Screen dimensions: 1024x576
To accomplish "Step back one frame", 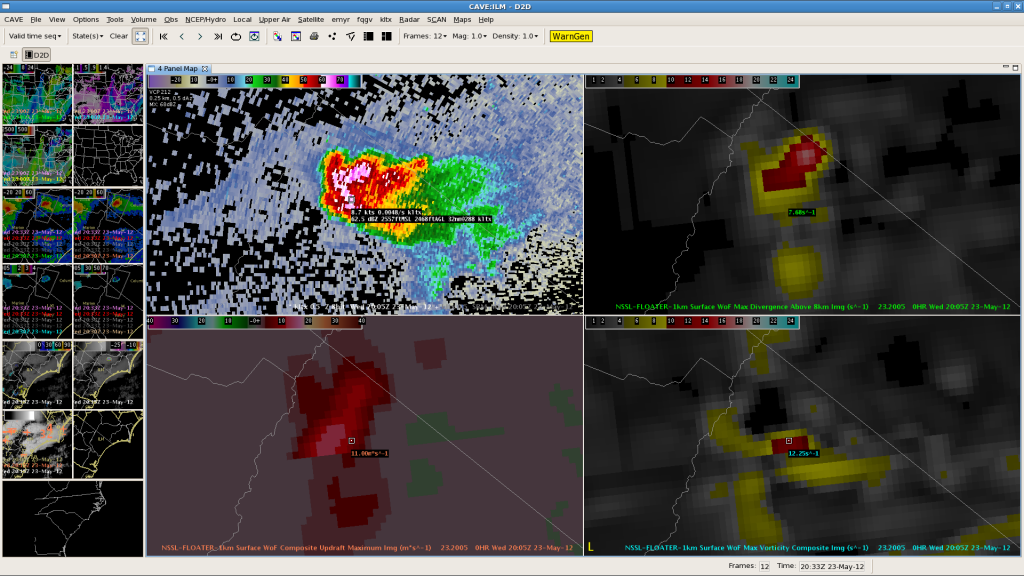I will point(182,36).
